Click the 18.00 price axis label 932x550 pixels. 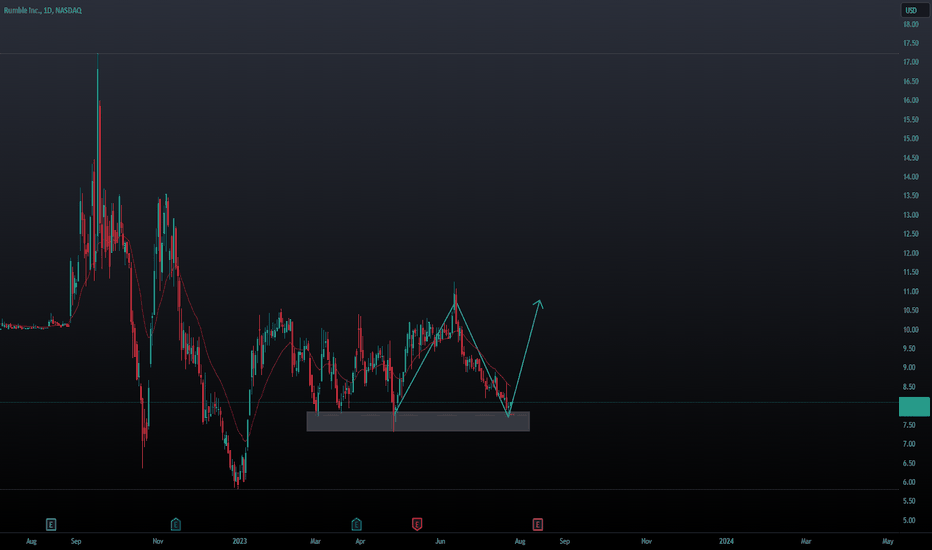(x=911, y=24)
